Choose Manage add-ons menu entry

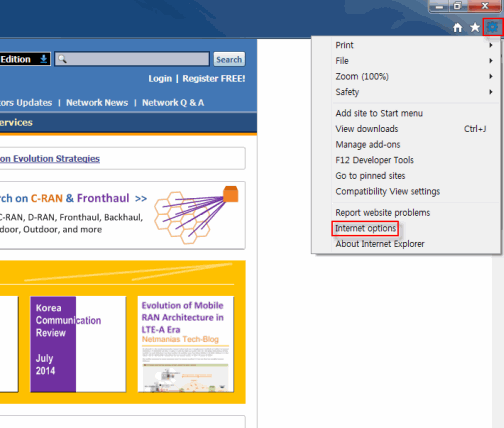(x=368, y=144)
